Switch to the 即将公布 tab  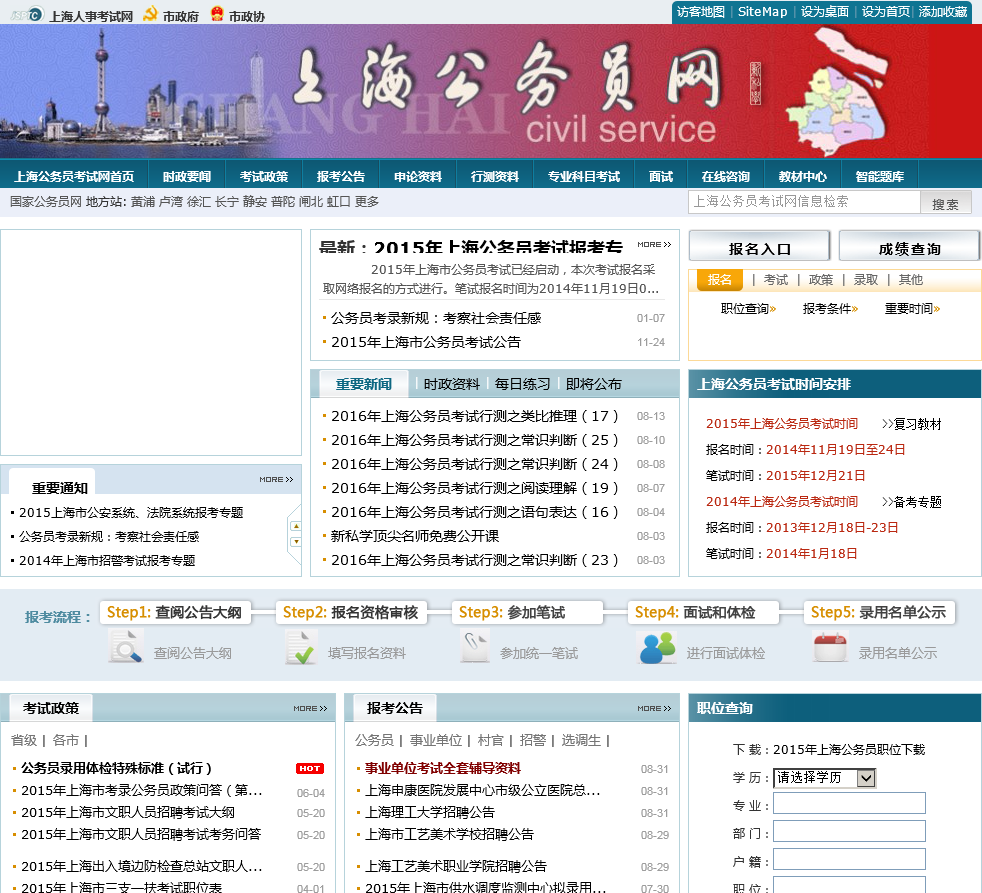click(594, 384)
